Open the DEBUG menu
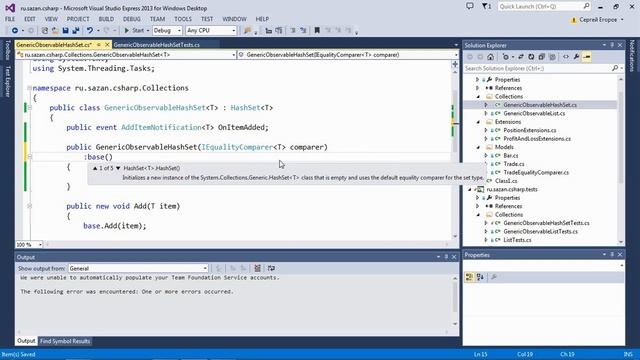640x360 pixels. tap(131, 19)
